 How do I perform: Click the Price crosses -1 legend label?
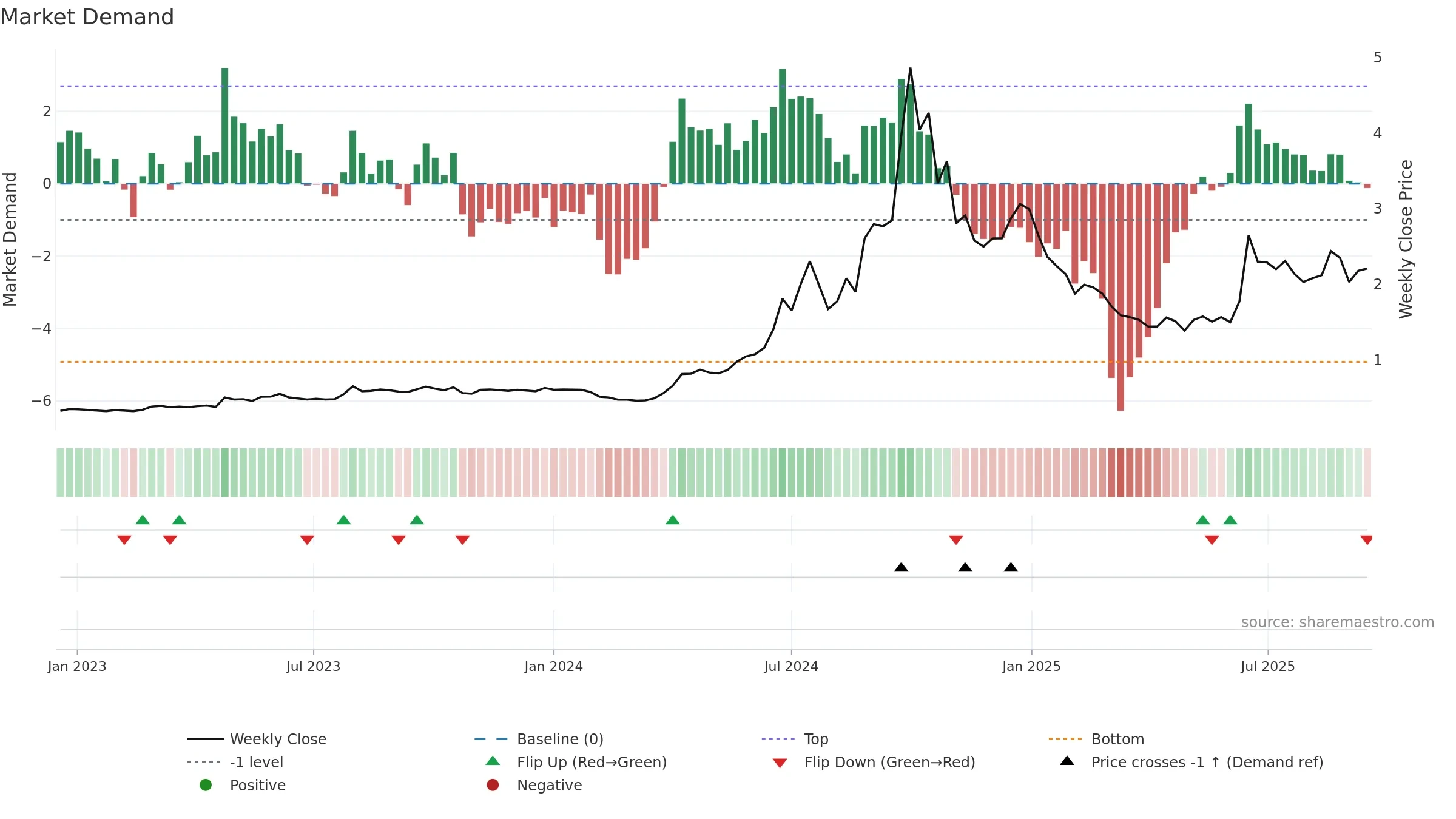(x=1207, y=762)
